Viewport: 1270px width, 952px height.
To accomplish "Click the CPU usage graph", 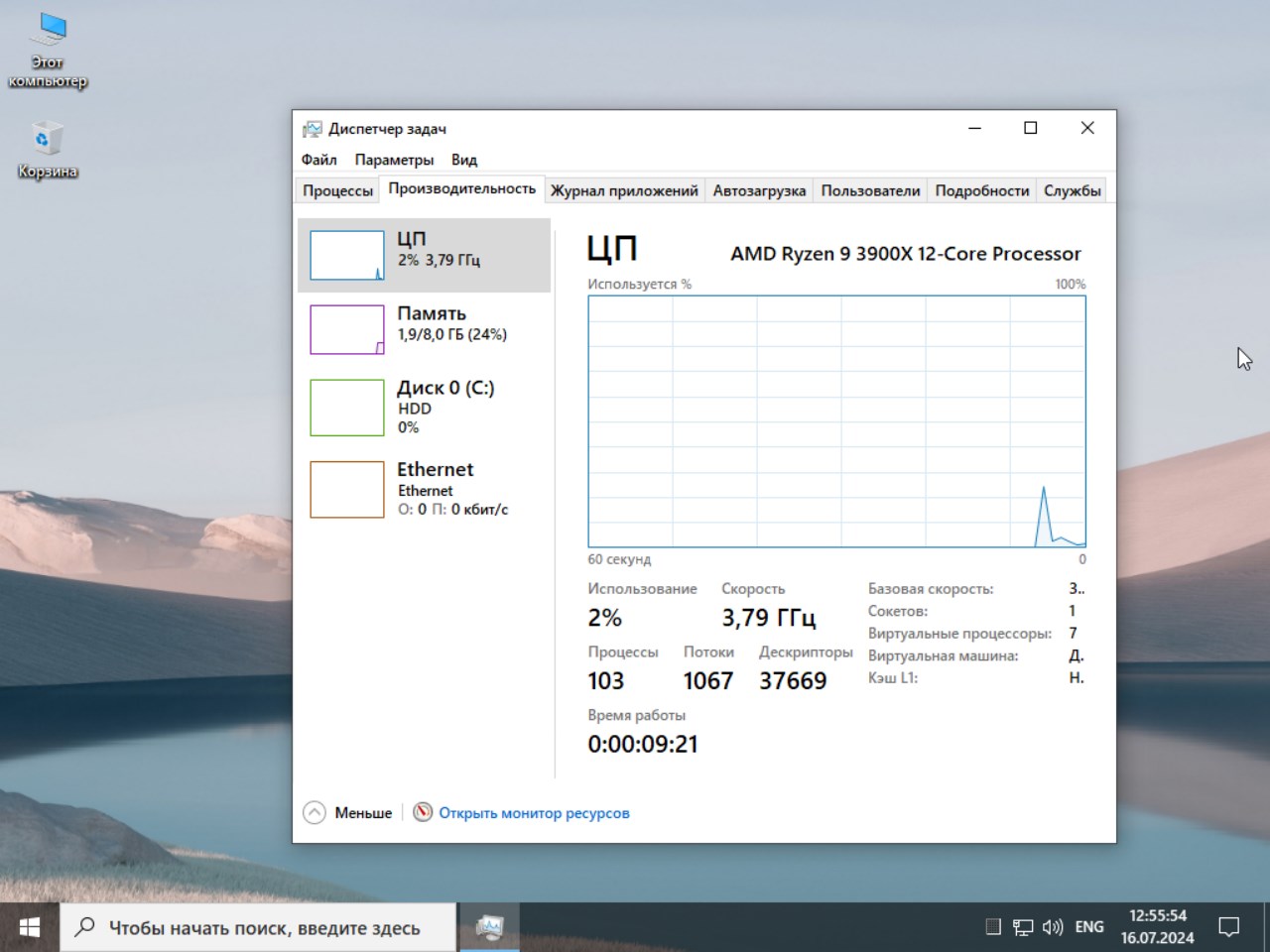I will (836, 421).
